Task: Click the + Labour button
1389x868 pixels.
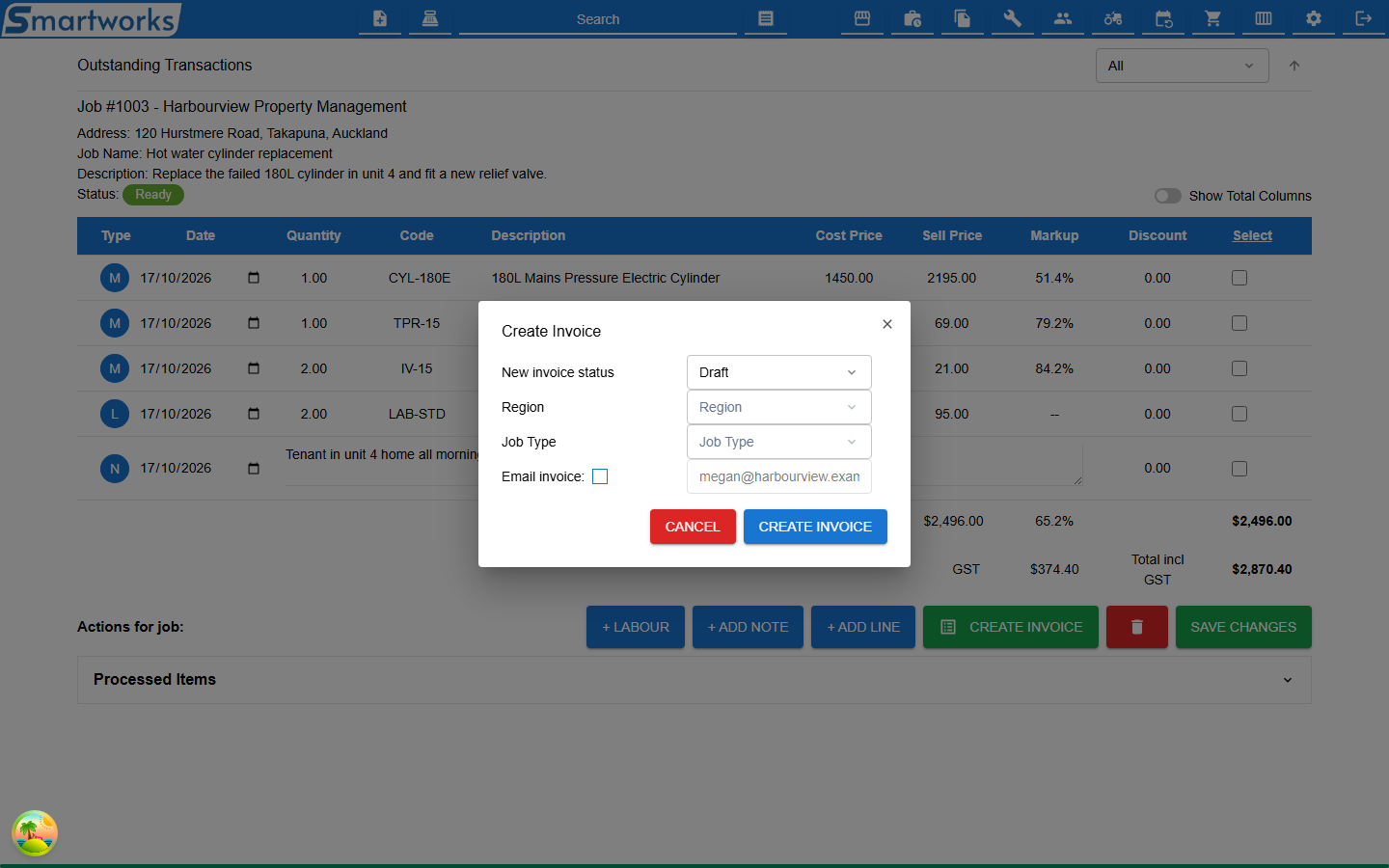Action: pyautogui.click(x=636, y=627)
